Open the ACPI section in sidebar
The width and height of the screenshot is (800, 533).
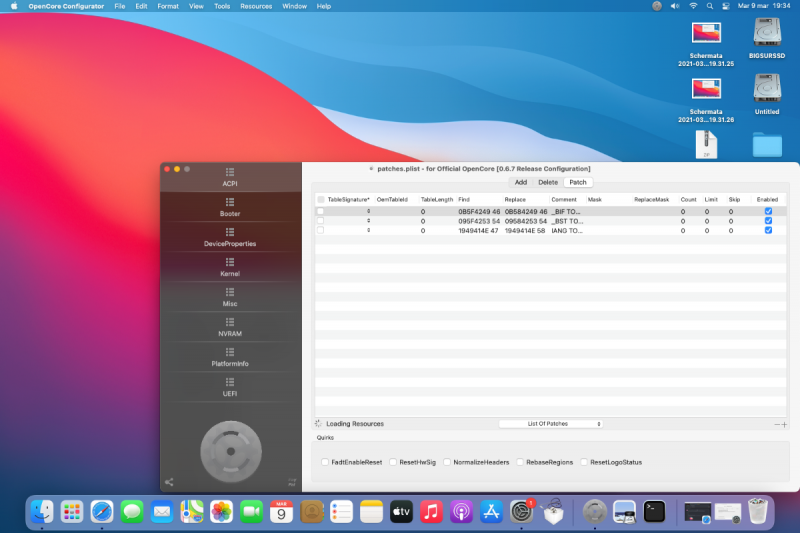click(x=230, y=178)
